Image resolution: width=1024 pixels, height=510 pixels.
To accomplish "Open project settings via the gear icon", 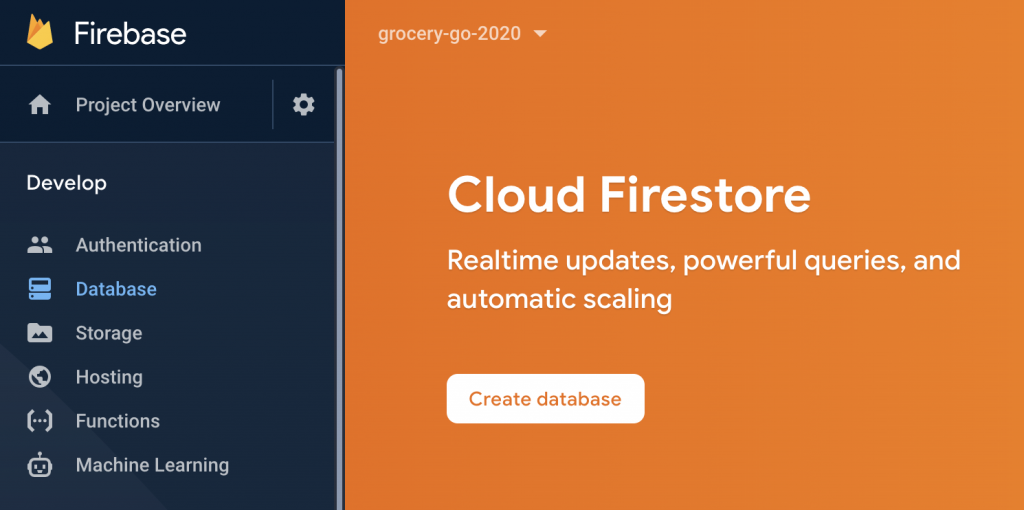I will click(303, 105).
